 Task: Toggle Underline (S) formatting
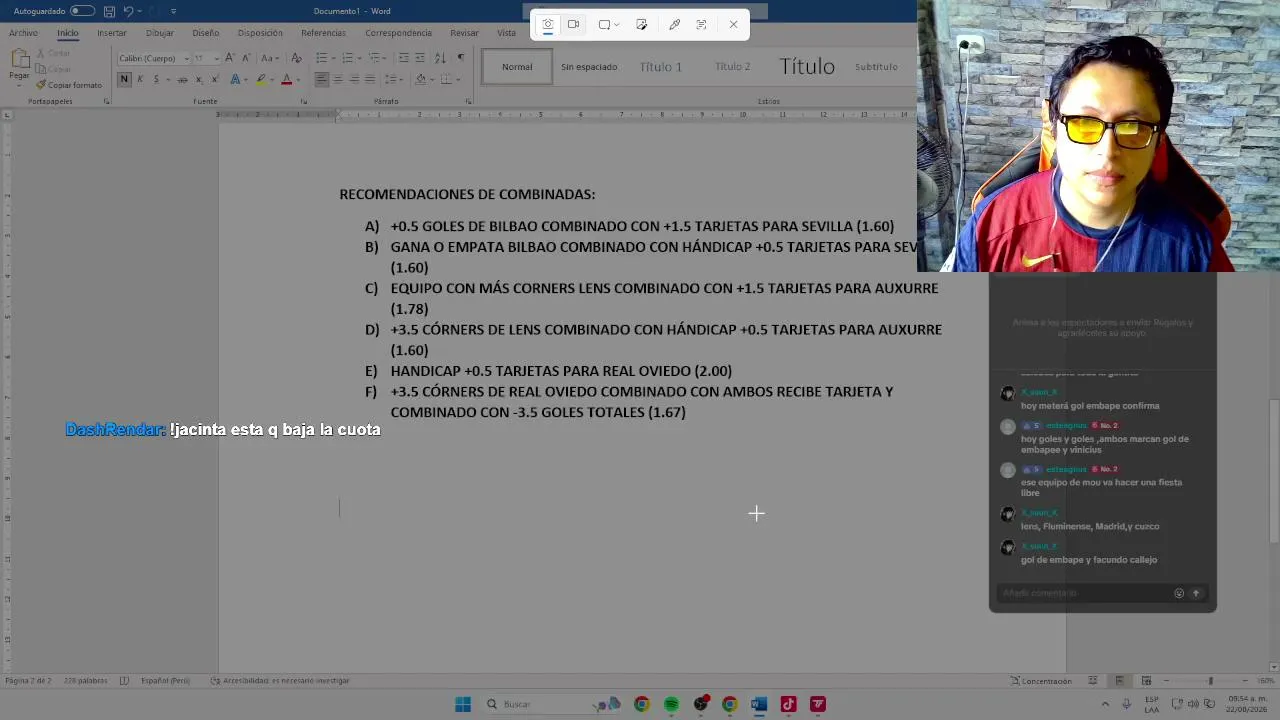[x=156, y=79]
